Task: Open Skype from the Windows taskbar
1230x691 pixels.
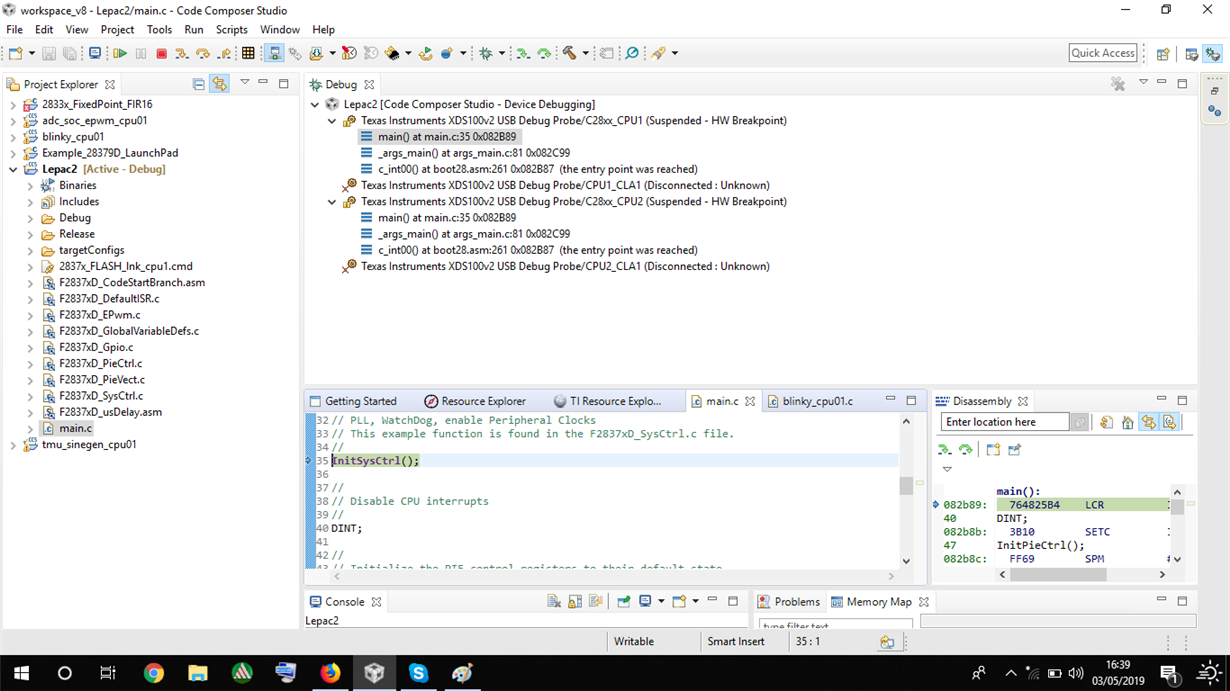Action: click(418, 673)
